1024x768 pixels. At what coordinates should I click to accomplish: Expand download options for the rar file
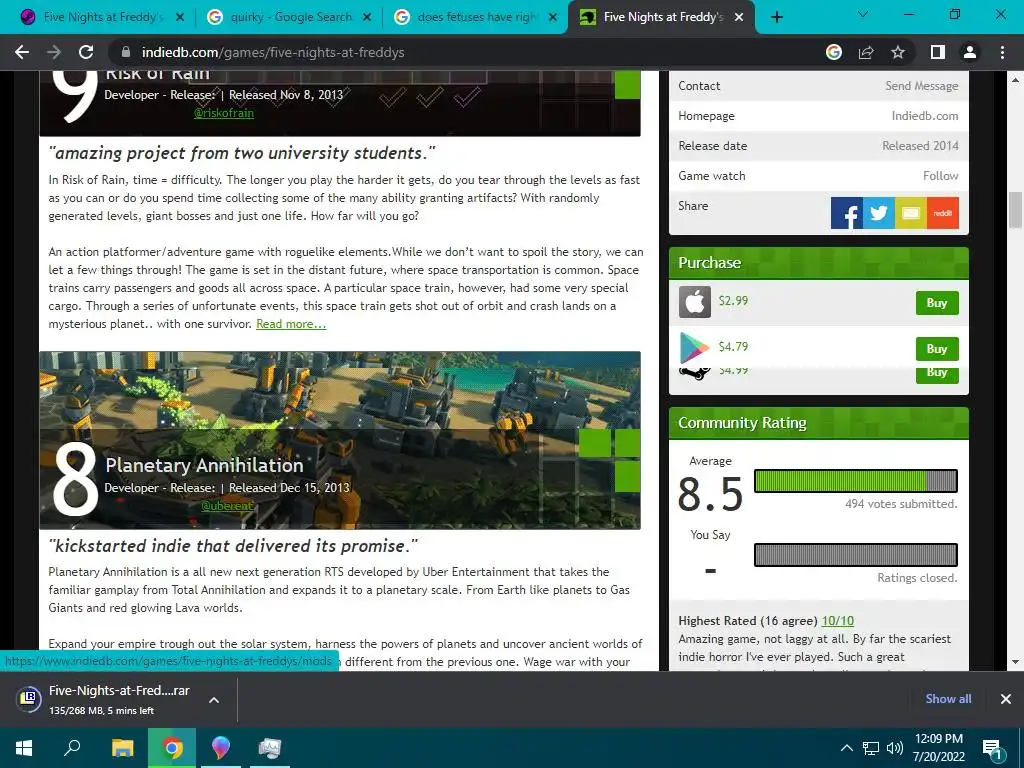coord(214,700)
